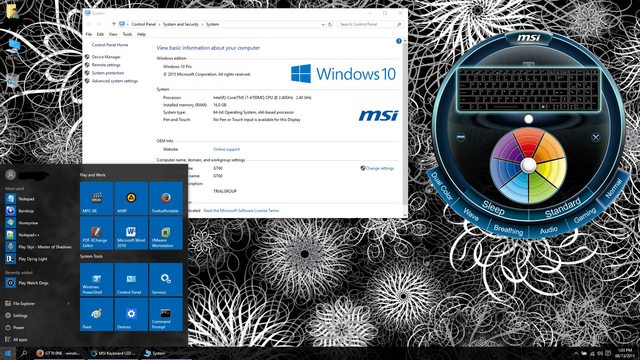Click the user account avatar in Start
640x360 pixels.
coord(11,175)
